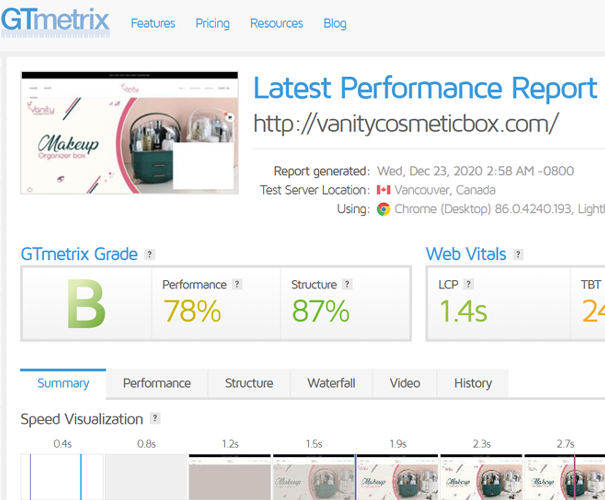Image resolution: width=605 pixels, height=500 pixels.
Task: Click the 0.8s filmstrip frame
Action: (146, 477)
